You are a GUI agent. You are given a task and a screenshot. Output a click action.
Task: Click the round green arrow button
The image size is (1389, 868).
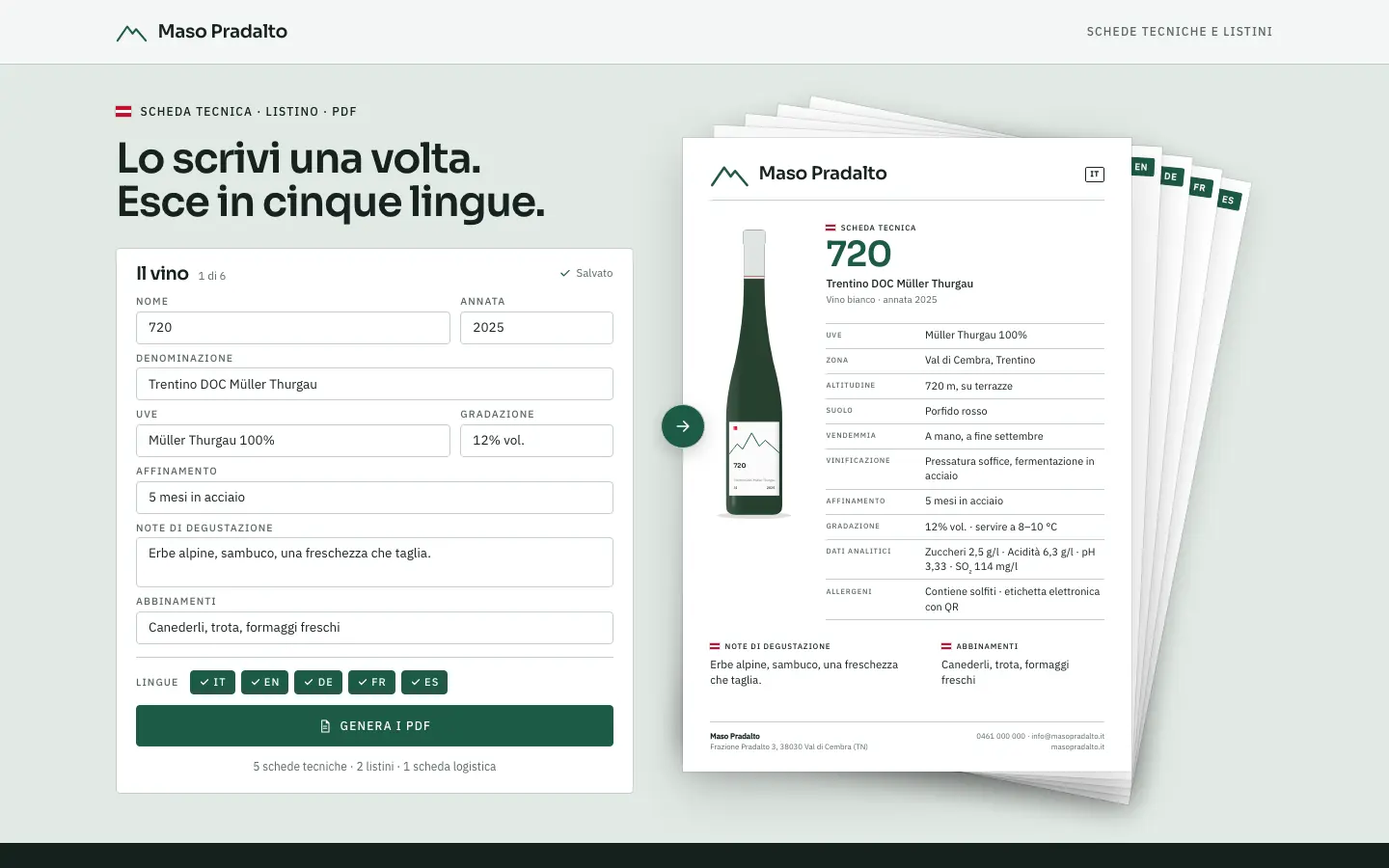click(683, 426)
